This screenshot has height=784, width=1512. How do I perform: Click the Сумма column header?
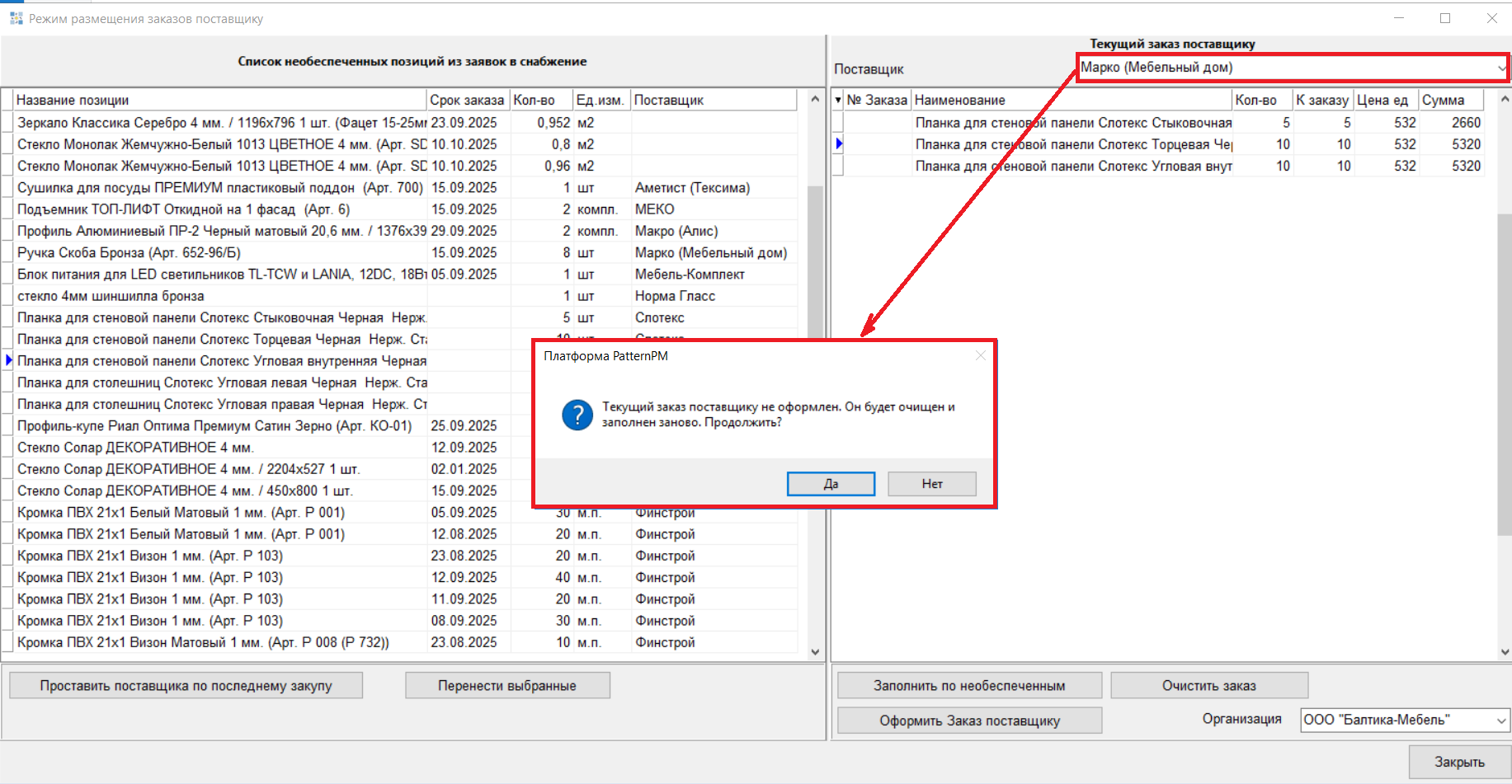(x=1449, y=101)
